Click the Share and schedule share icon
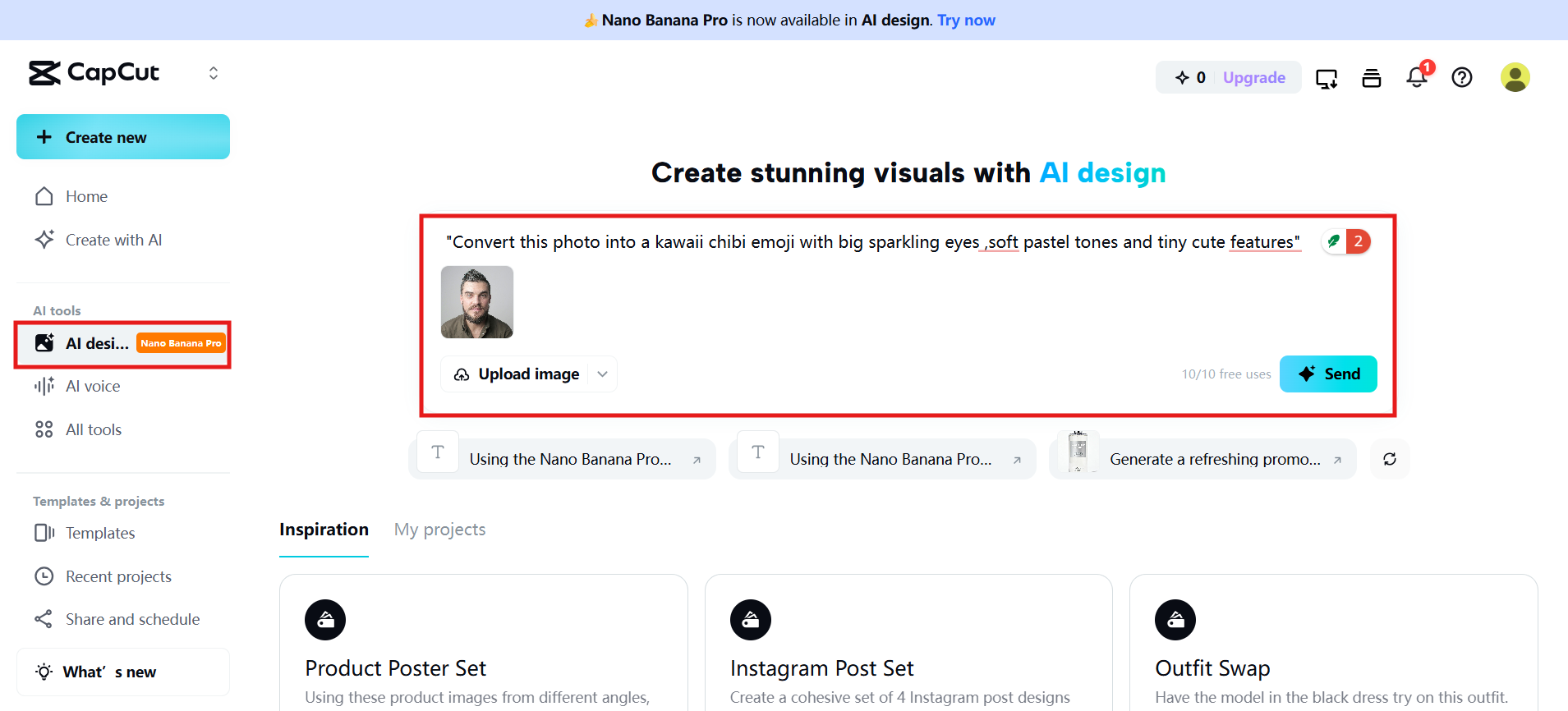This screenshot has height=711, width=1568. pyautogui.click(x=44, y=619)
